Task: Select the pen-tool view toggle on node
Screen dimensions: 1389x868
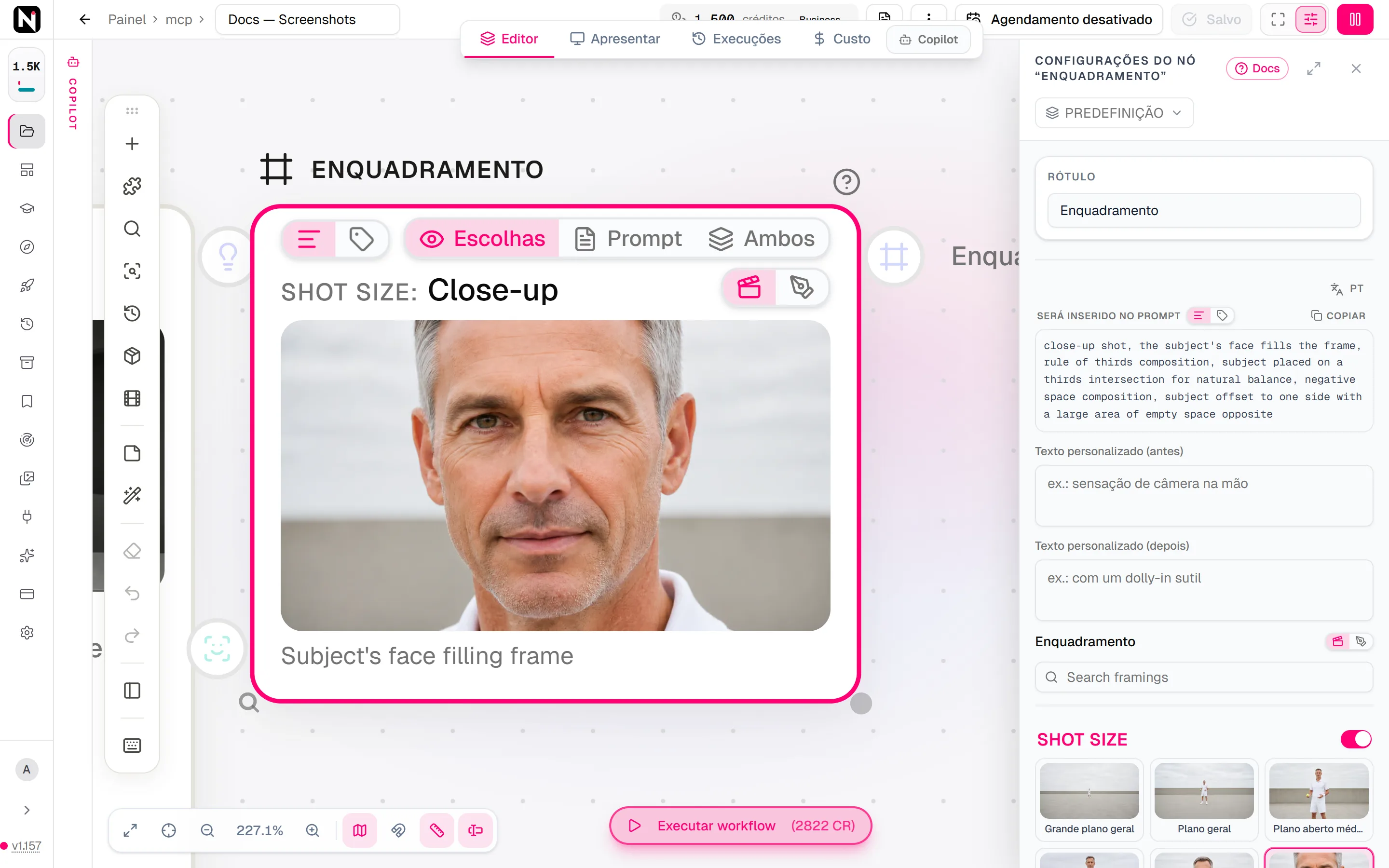Action: click(x=801, y=287)
